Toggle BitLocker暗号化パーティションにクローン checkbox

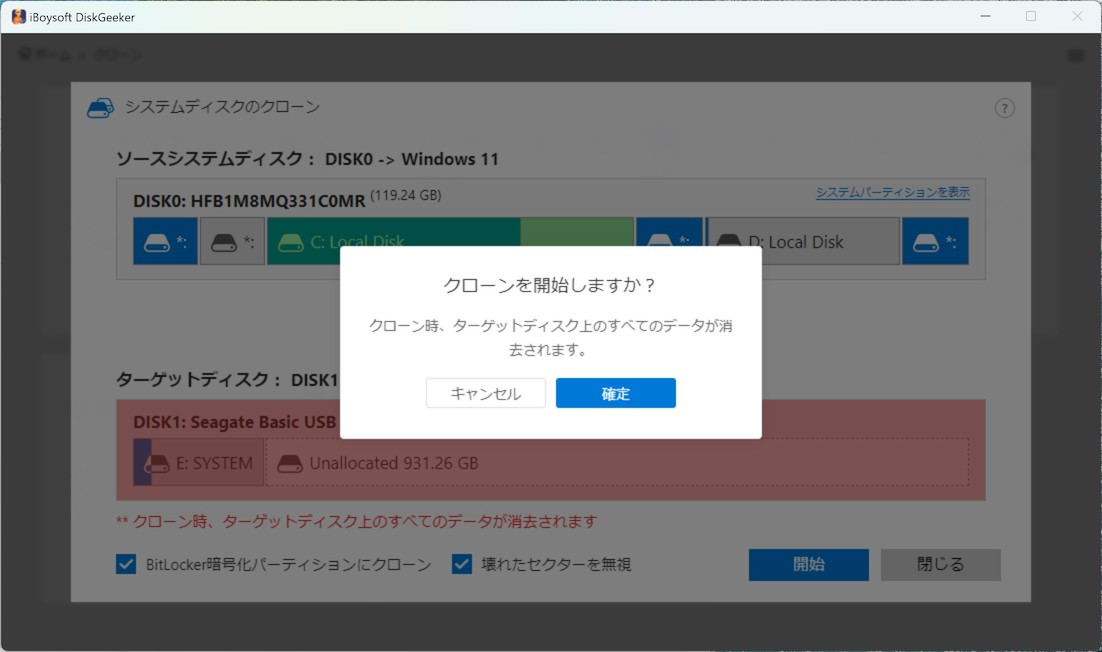point(126,563)
